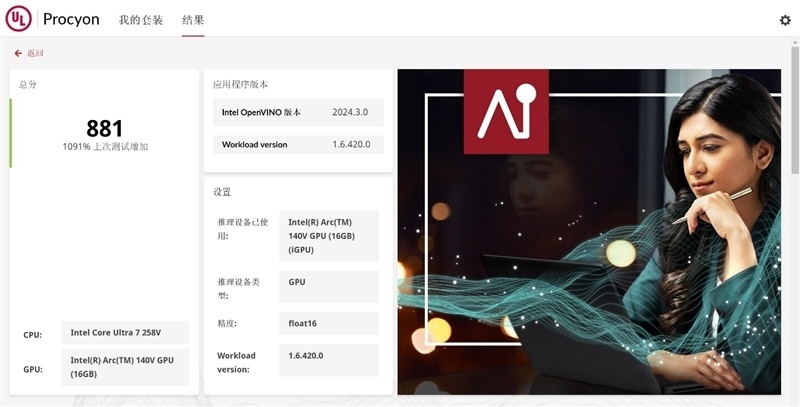Click the GPU Intel Arc 140V value box
This screenshot has width=800, height=407.
pos(125,367)
